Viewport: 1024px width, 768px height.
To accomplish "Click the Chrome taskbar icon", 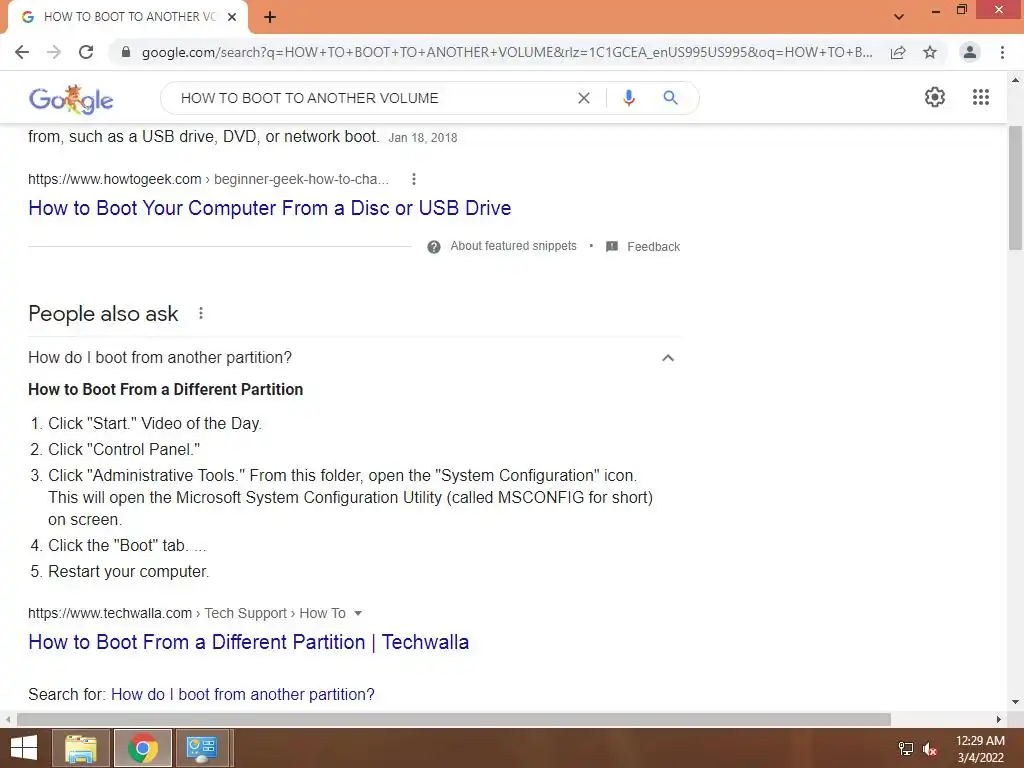I will 142,748.
